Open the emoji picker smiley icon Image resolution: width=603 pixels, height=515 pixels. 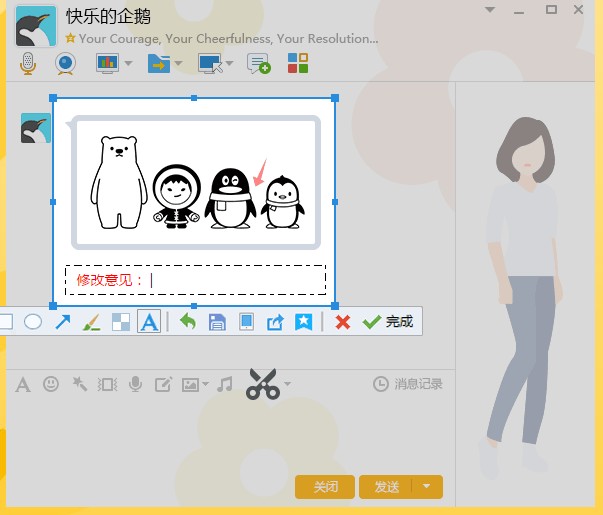click(51, 384)
